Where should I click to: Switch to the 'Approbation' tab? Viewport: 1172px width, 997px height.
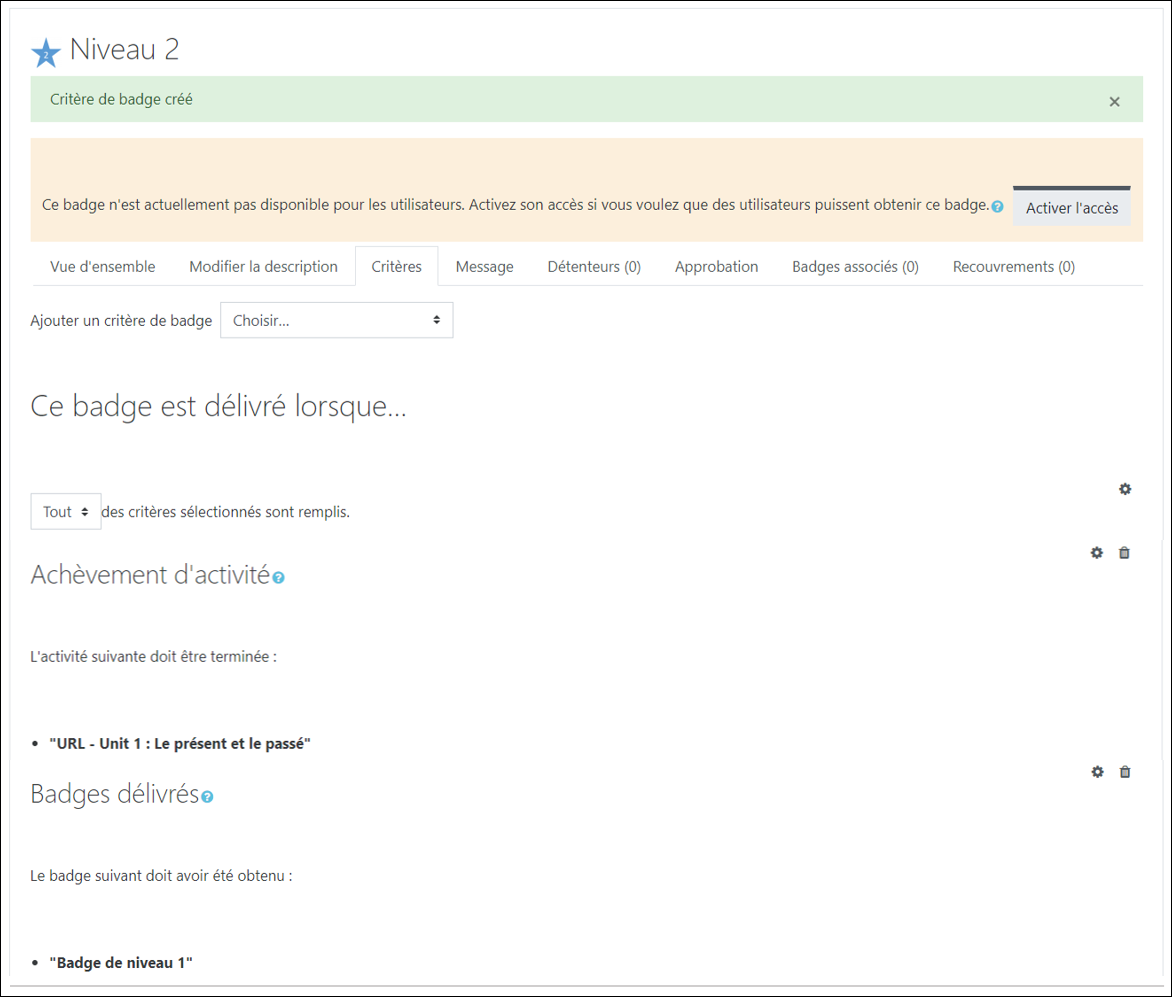[x=716, y=267]
